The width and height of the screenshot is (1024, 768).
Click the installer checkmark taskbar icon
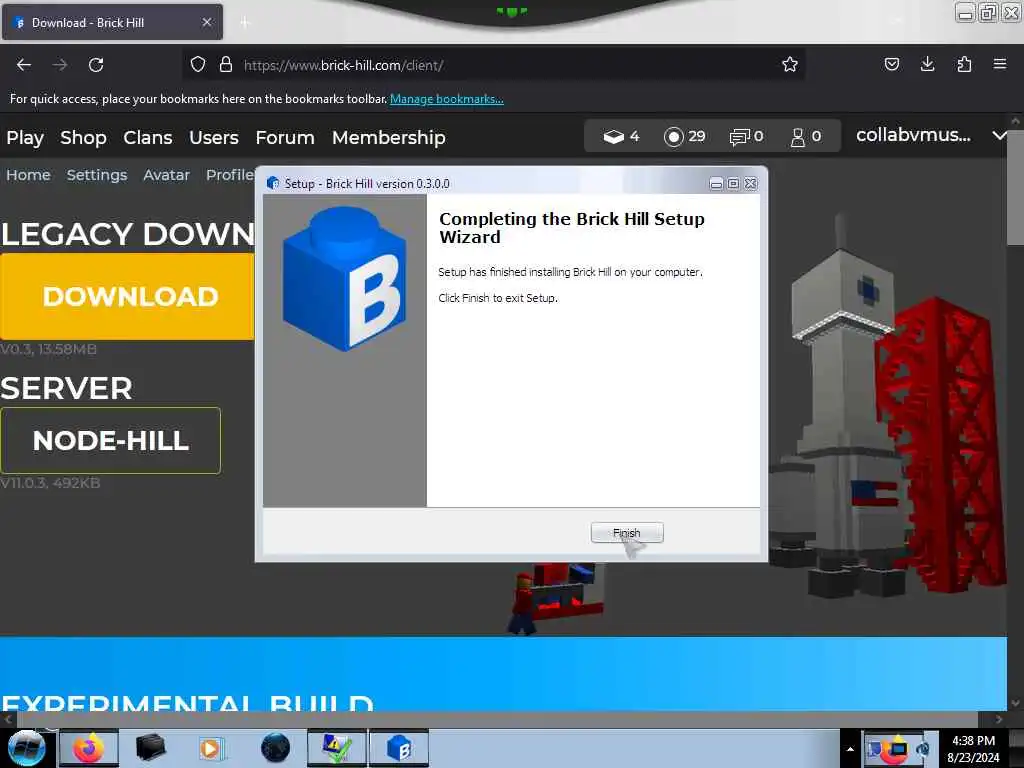point(337,748)
